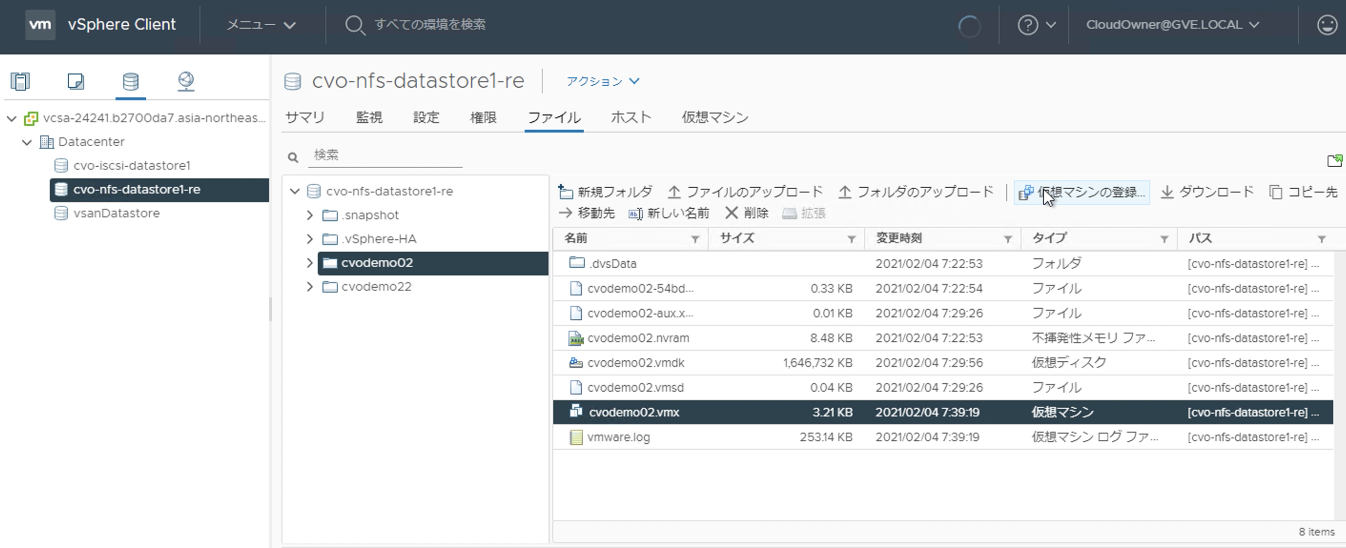Open the ホスト tab
The image size is (1346, 548).
click(631, 117)
